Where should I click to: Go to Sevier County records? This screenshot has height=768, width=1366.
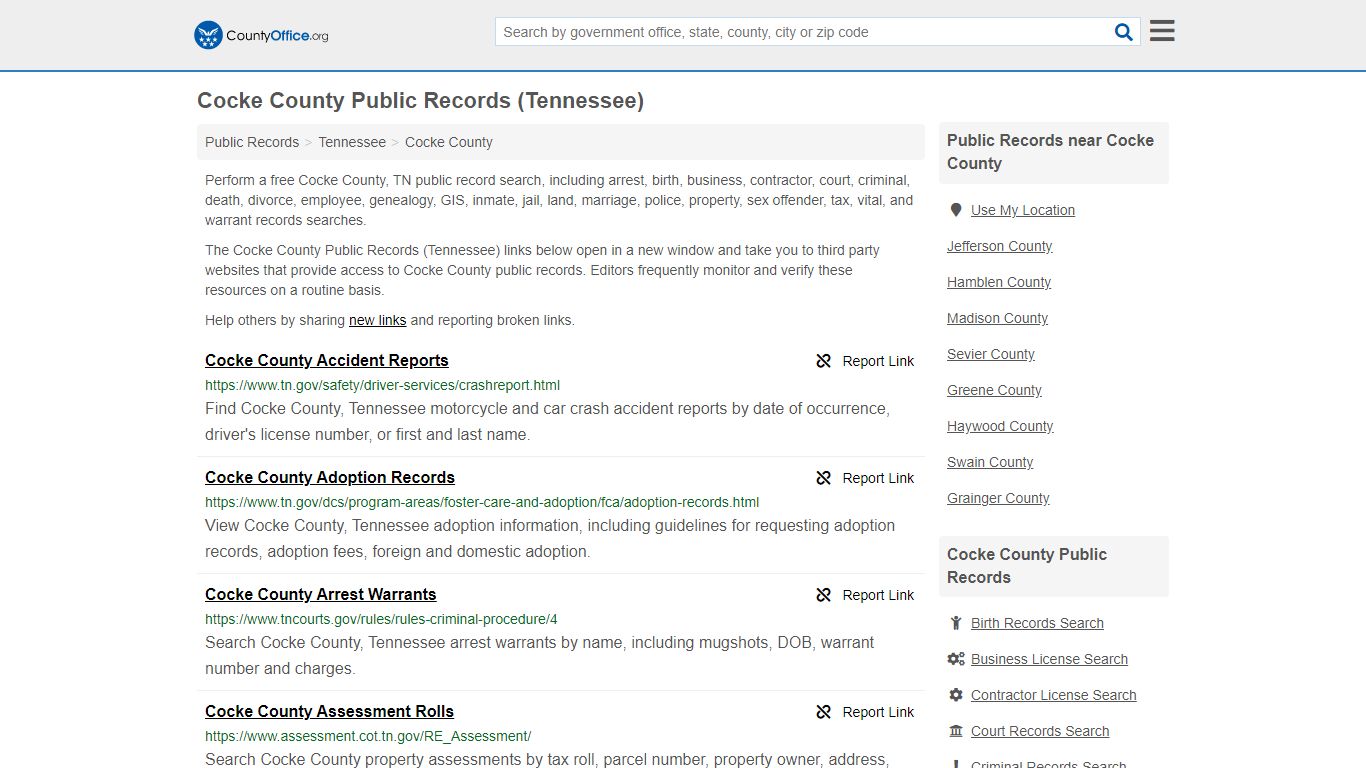991,354
